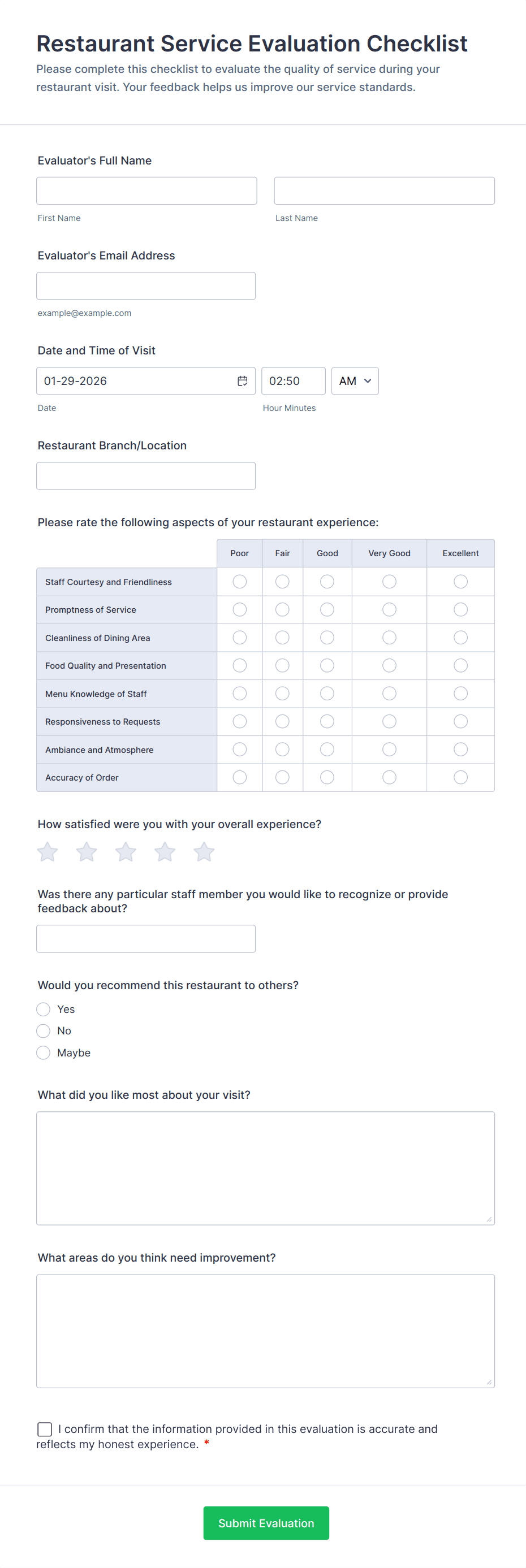
Task: Open the AM/PM dropdown
Action: tap(355, 380)
